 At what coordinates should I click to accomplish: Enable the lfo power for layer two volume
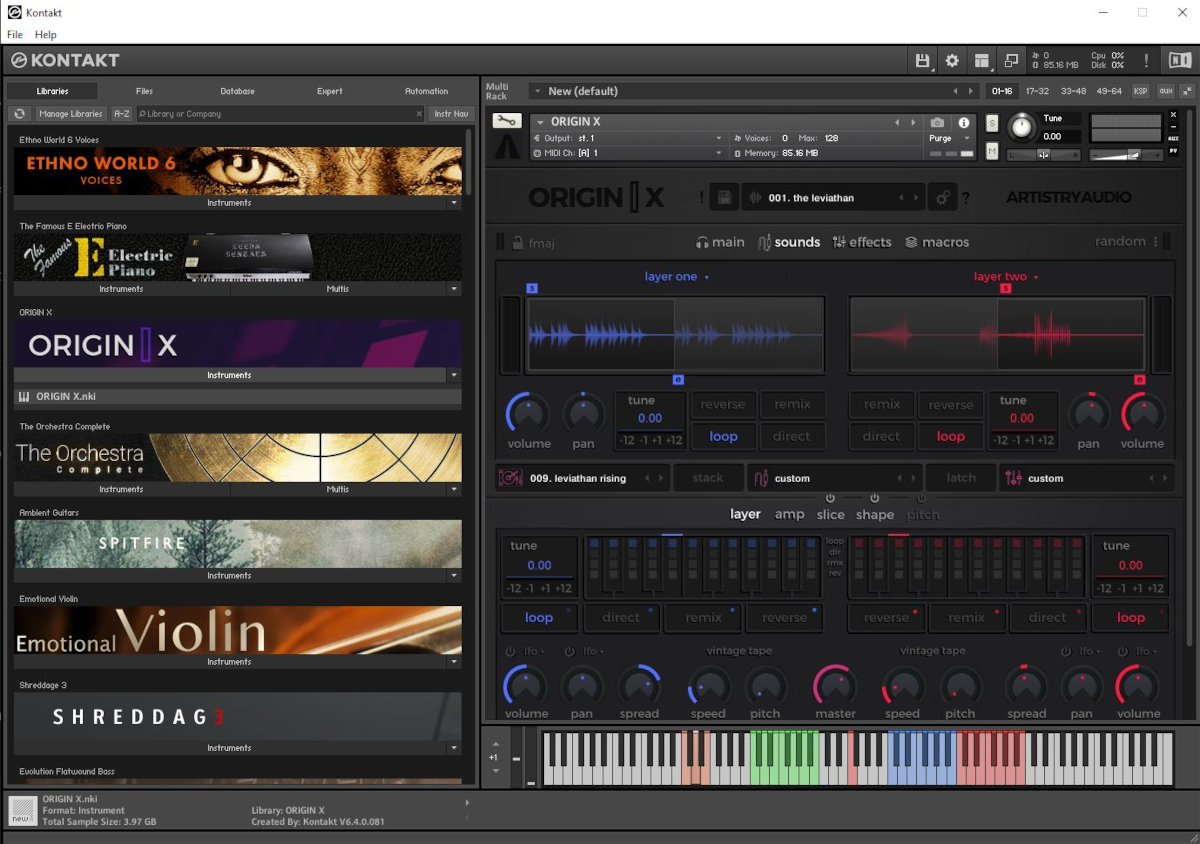pyautogui.click(x=1124, y=651)
